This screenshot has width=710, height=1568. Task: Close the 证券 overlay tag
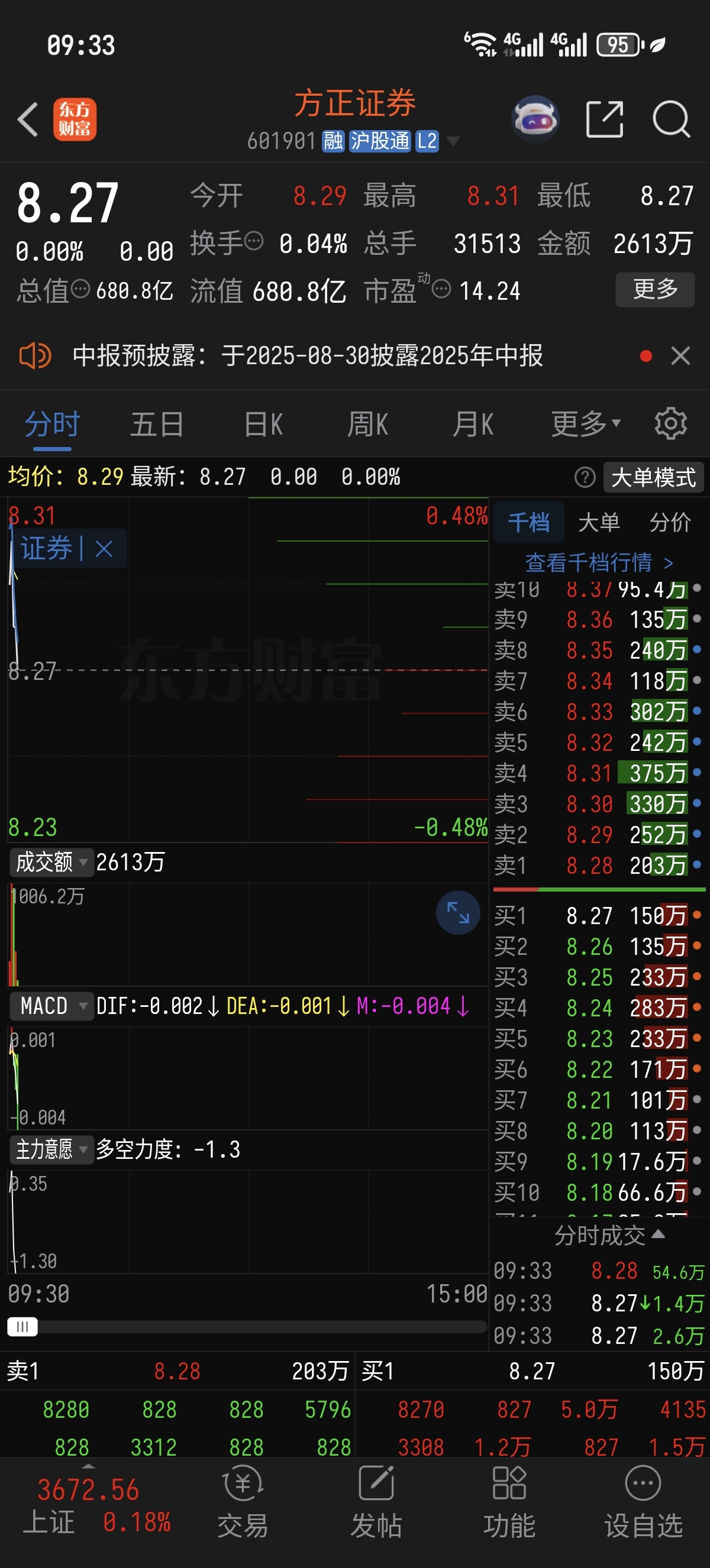(x=104, y=549)
